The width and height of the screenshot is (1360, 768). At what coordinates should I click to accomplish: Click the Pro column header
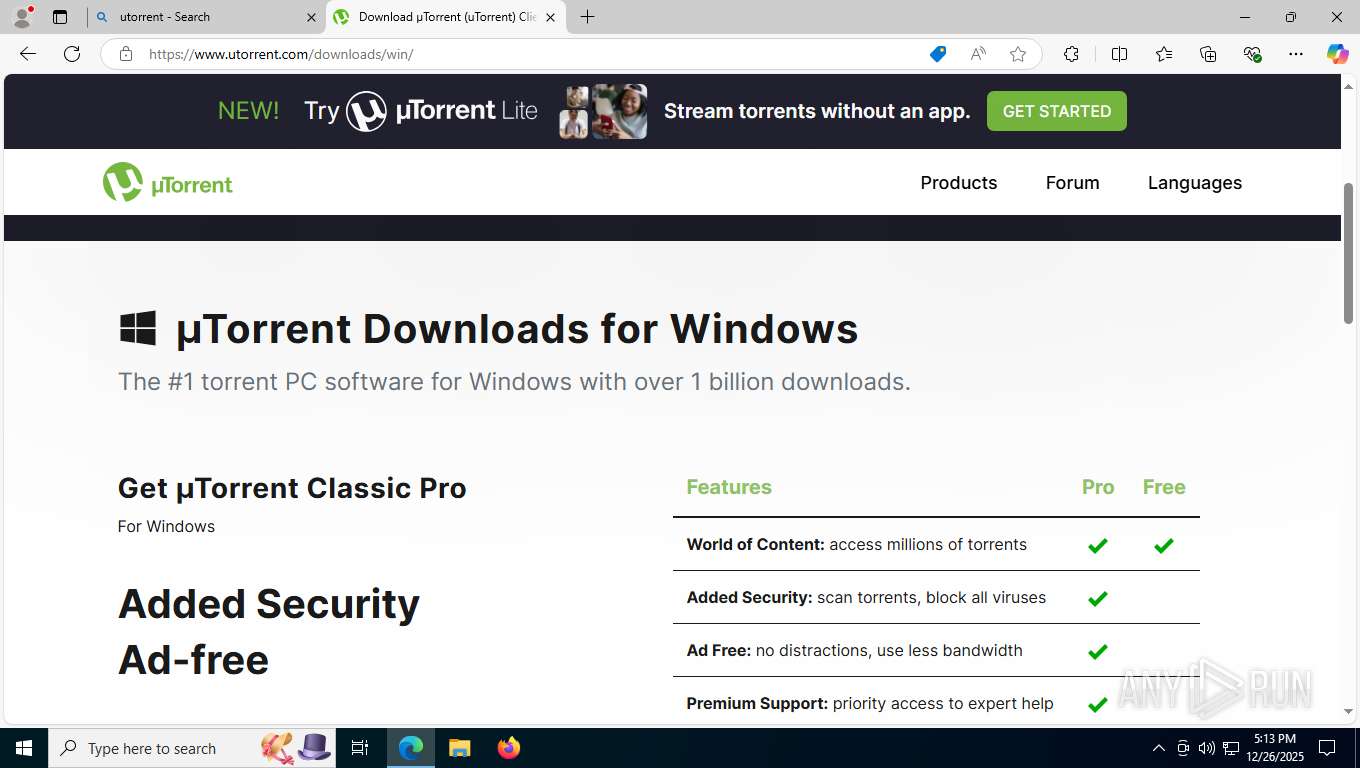coord(1098,487)
